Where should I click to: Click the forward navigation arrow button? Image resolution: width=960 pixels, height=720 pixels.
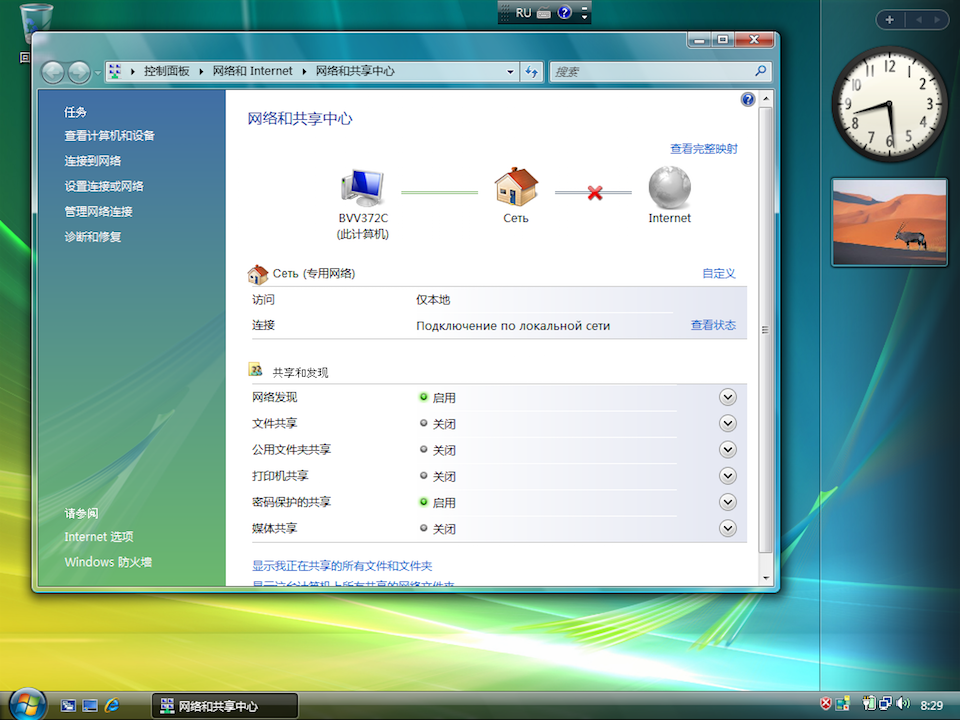point(79,72)
